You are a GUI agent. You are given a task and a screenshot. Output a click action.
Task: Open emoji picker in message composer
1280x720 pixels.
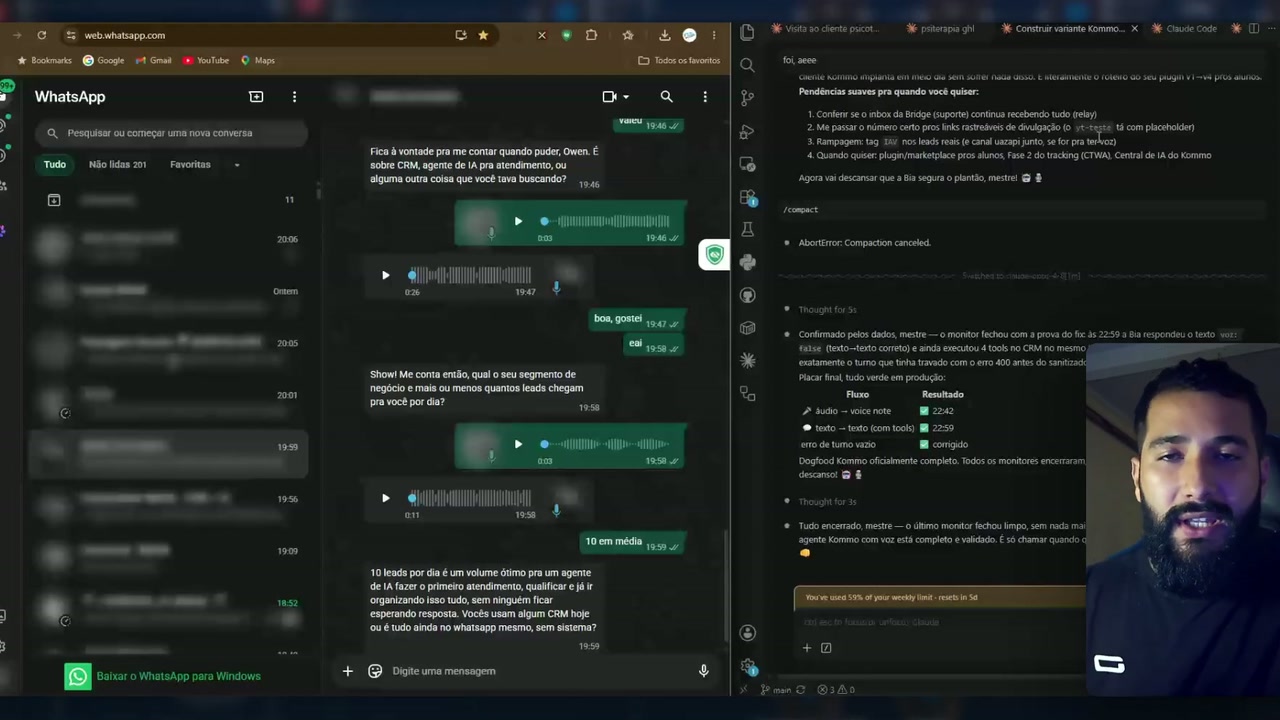tap(375, 671)
